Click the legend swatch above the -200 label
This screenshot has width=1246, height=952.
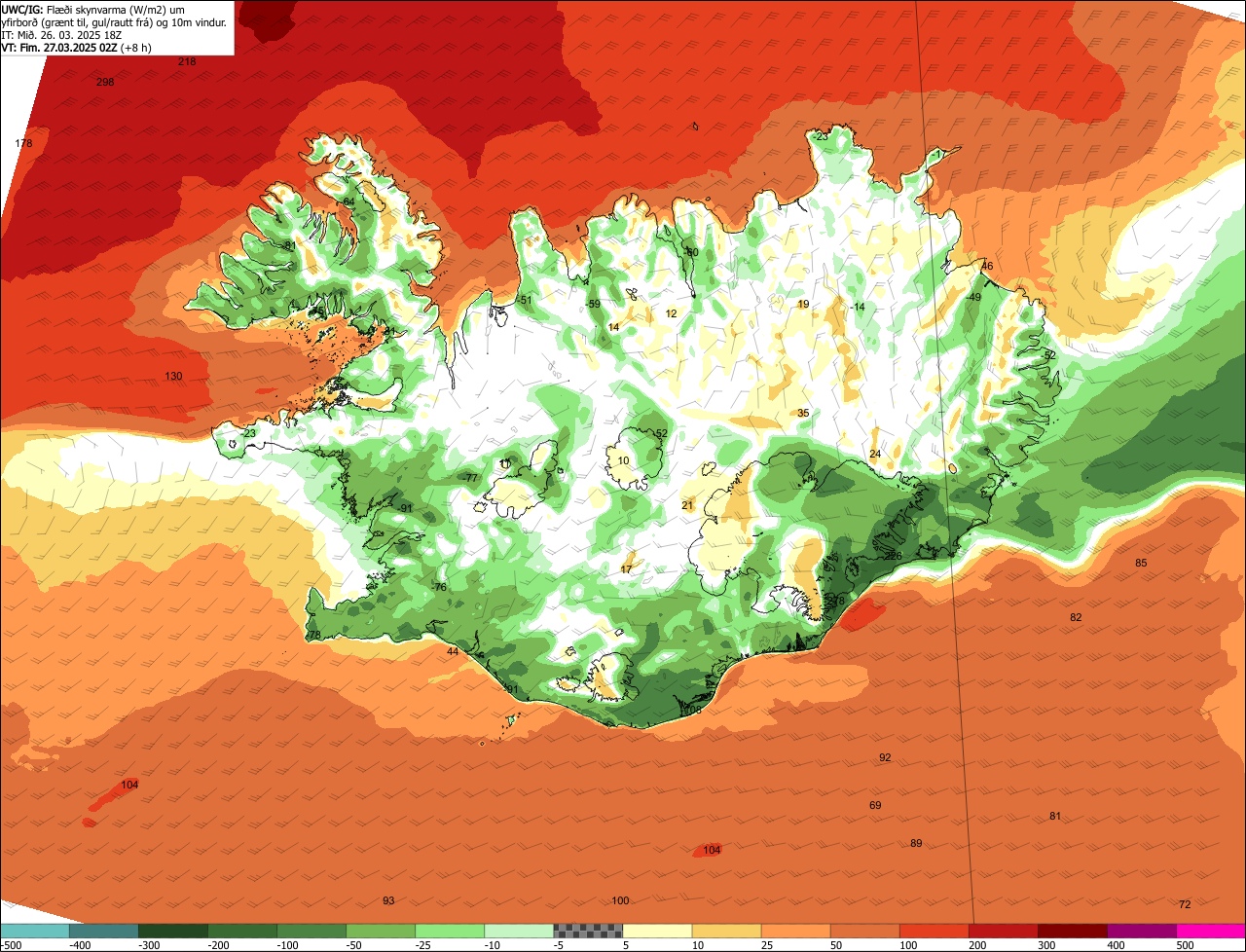pyautogui.click(x=242, y=931)
